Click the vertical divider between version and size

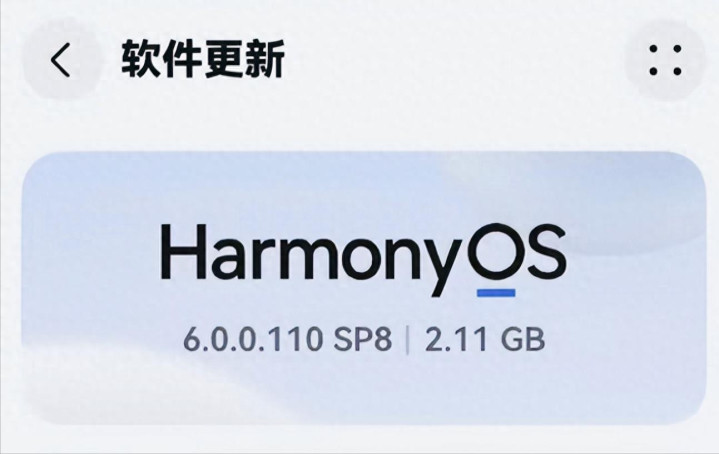[408, 340]
